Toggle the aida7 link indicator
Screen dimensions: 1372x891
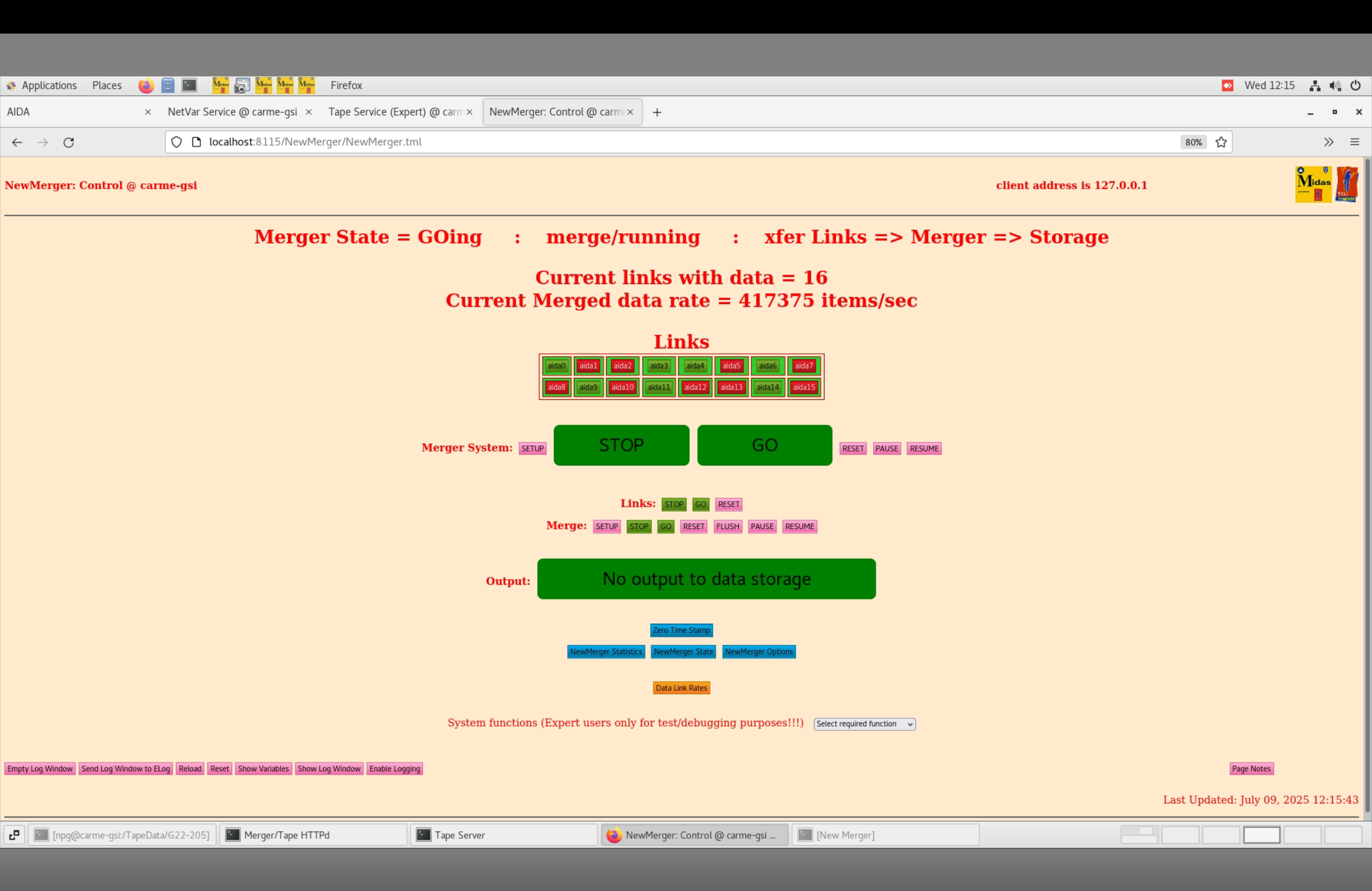(803, 366)
